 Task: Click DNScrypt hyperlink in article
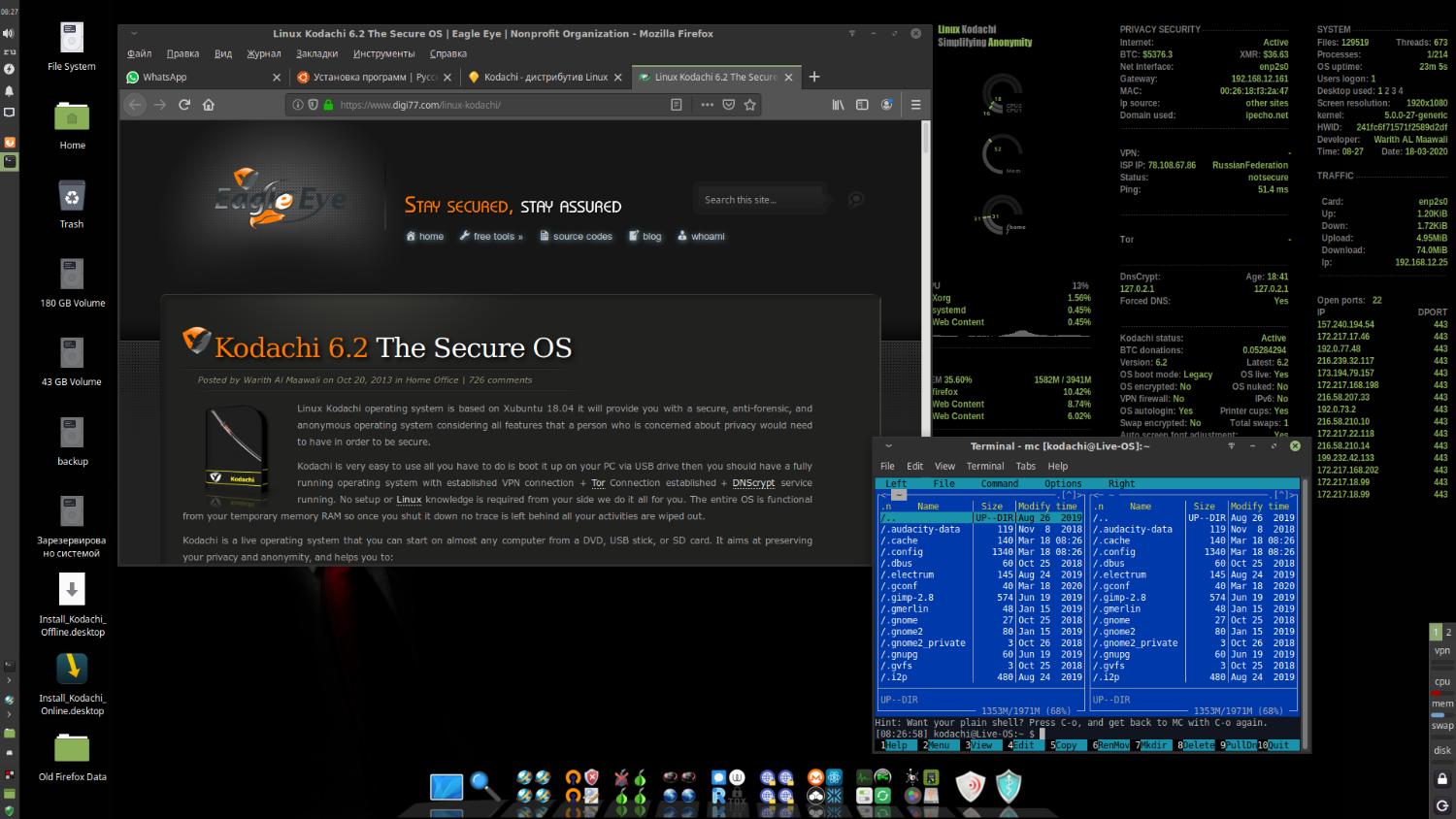point(753,483)
